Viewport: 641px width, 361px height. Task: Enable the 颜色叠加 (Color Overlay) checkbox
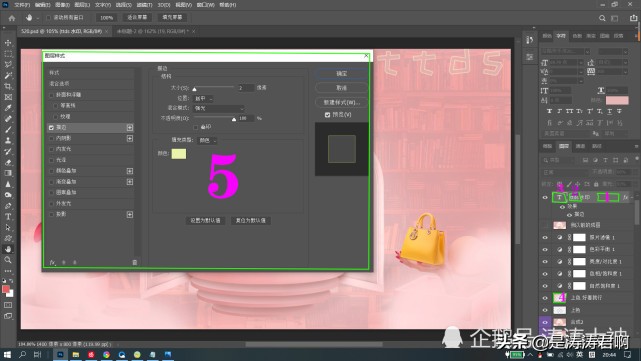[52, 171]
